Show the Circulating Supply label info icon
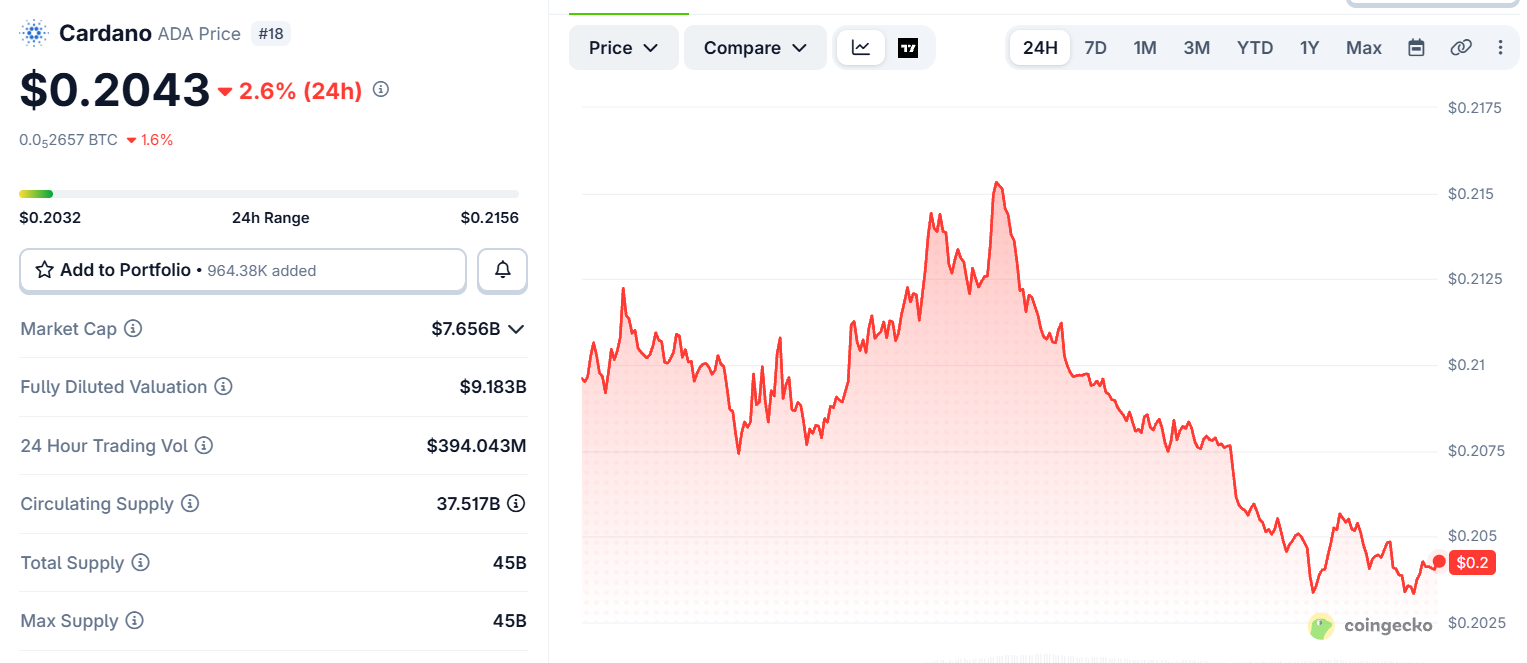The width and height of the screenshot is (1527, 663). coord(190,503)
